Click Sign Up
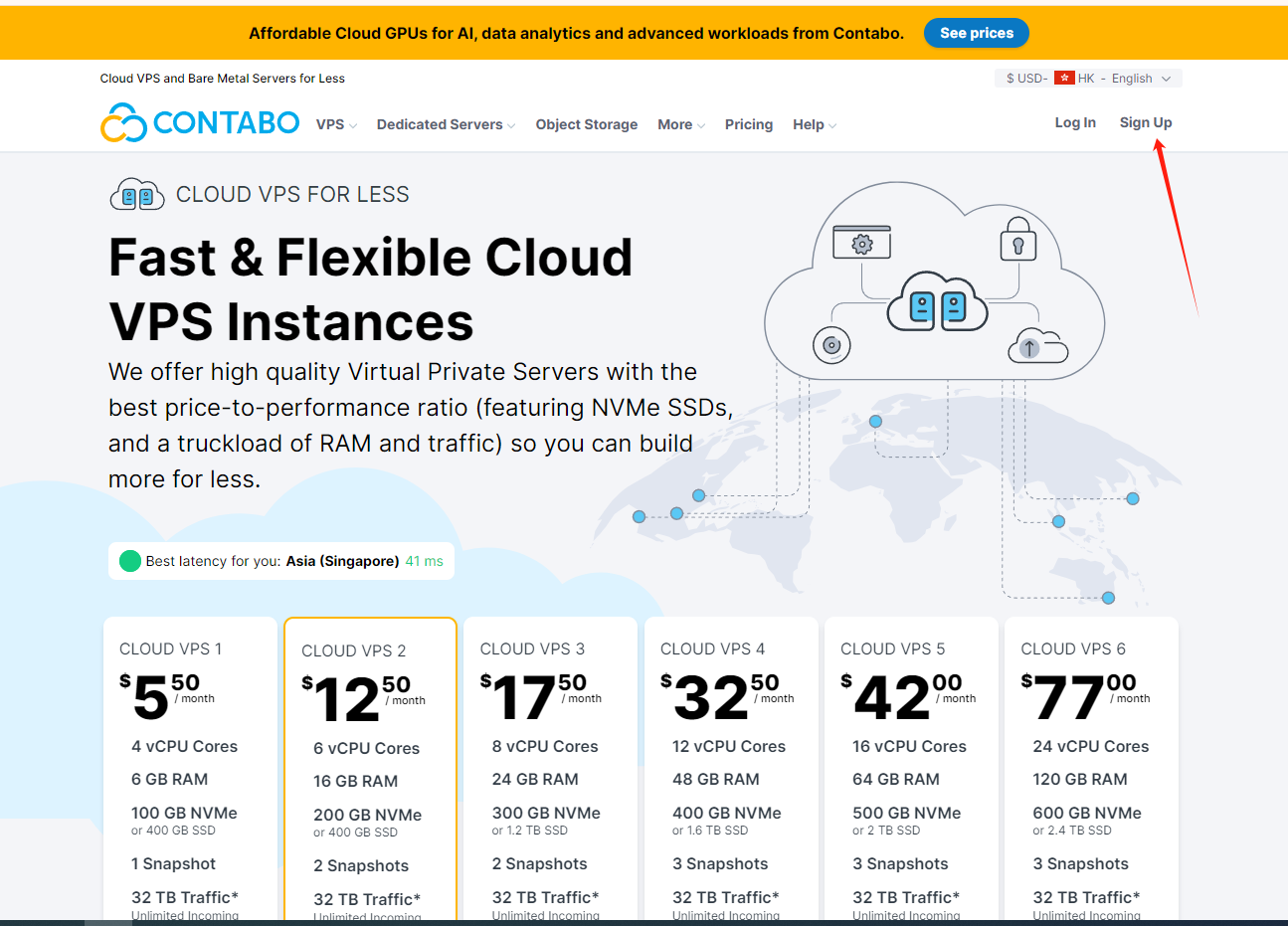Screen dimensions: 1288x926 click(1146, 122)
